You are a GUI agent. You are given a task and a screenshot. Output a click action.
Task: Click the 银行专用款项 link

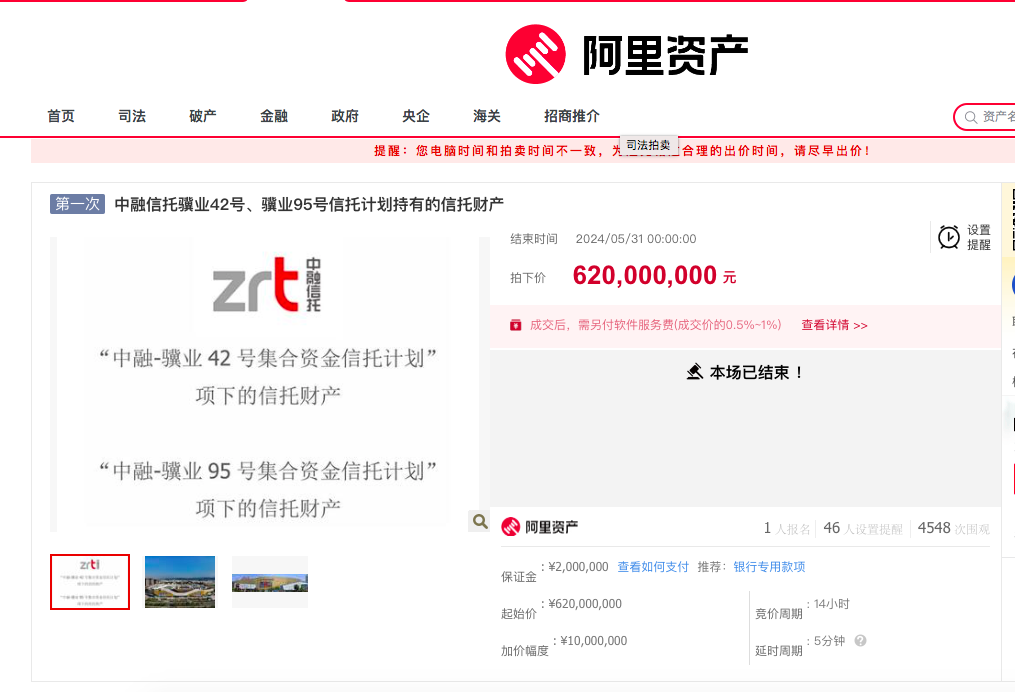point(769,567)
